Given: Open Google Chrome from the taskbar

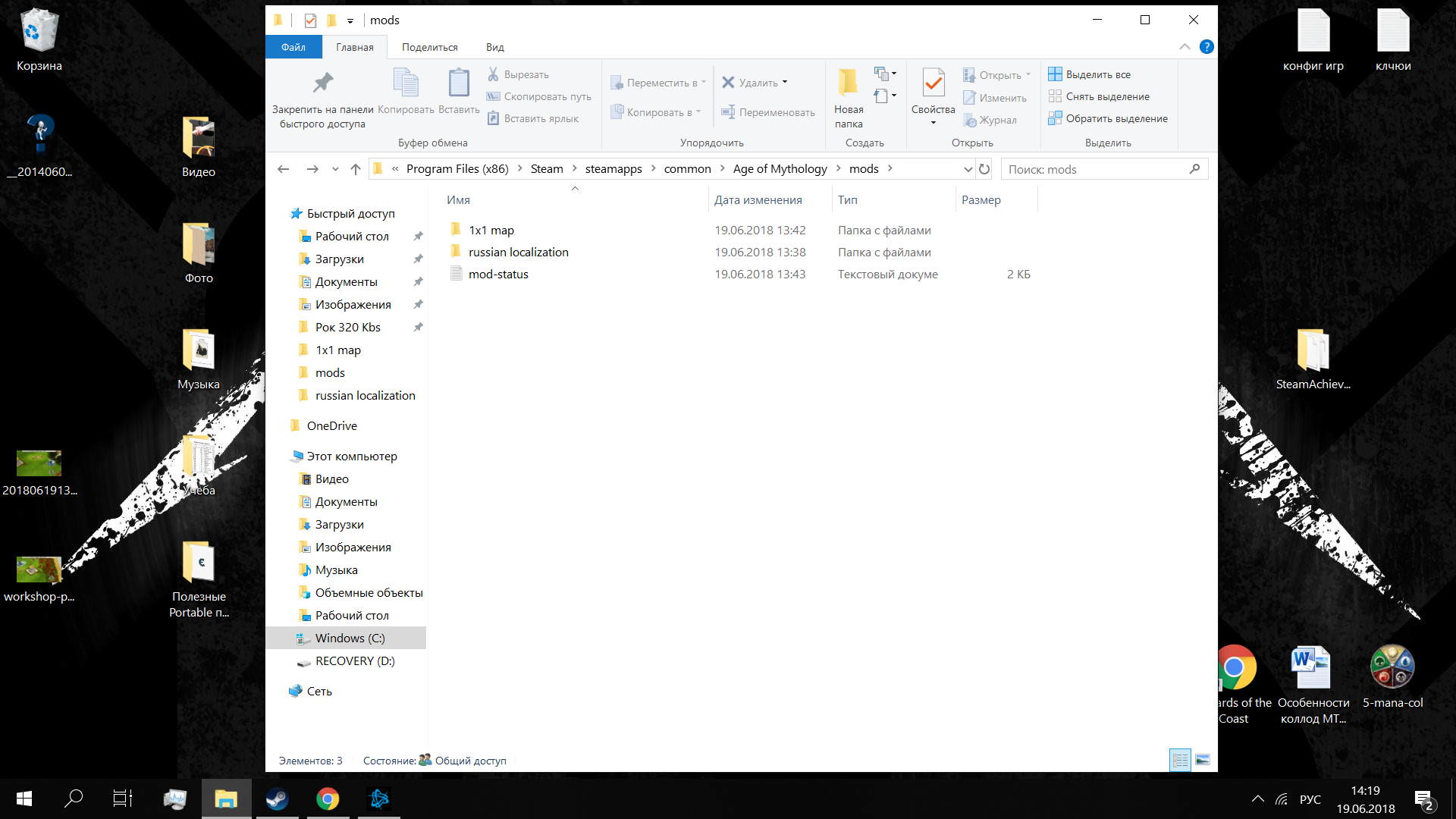Looking at the screenshot, I should tap(328, 799).
